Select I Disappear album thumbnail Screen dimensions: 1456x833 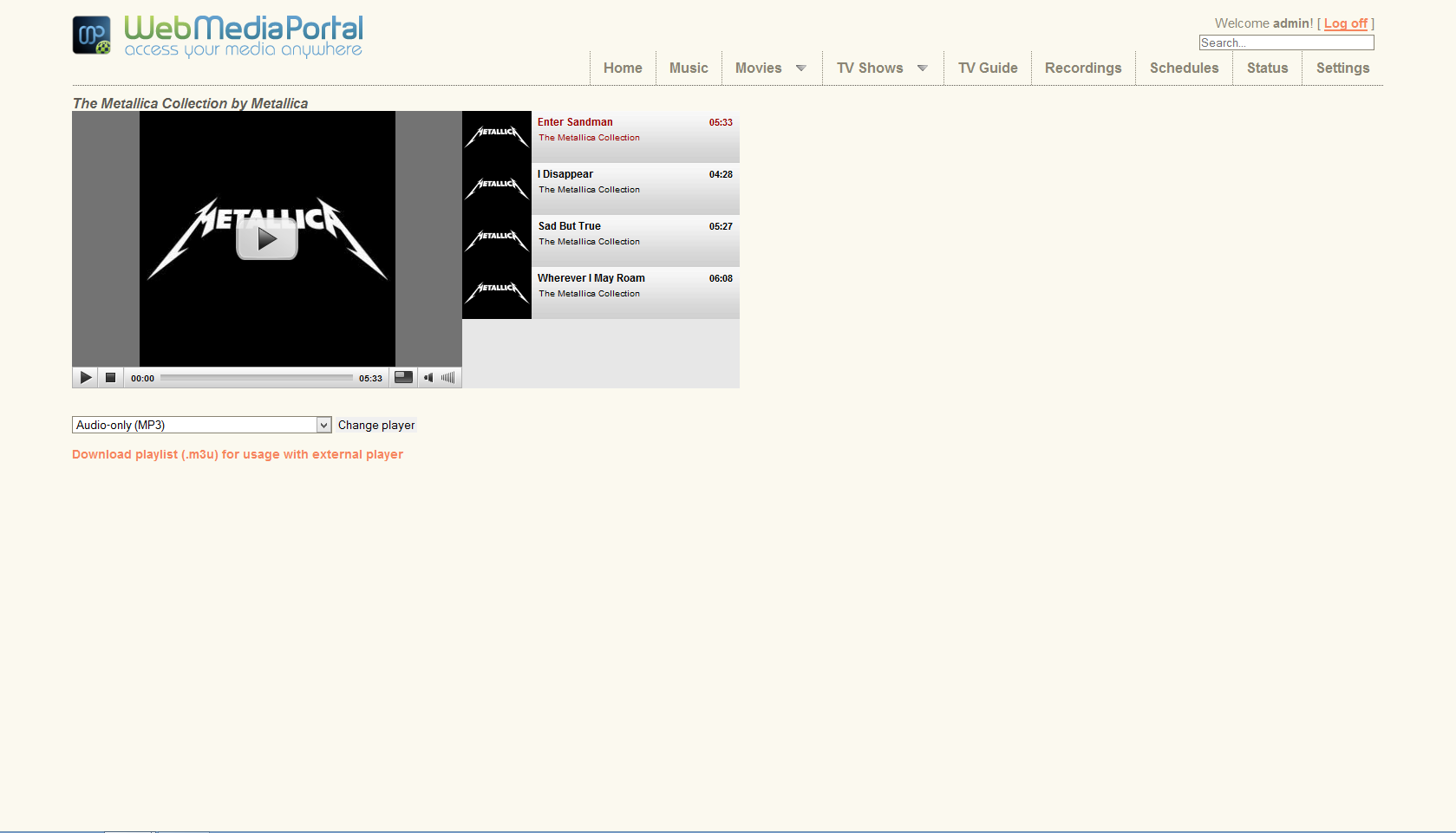[497, 189]
